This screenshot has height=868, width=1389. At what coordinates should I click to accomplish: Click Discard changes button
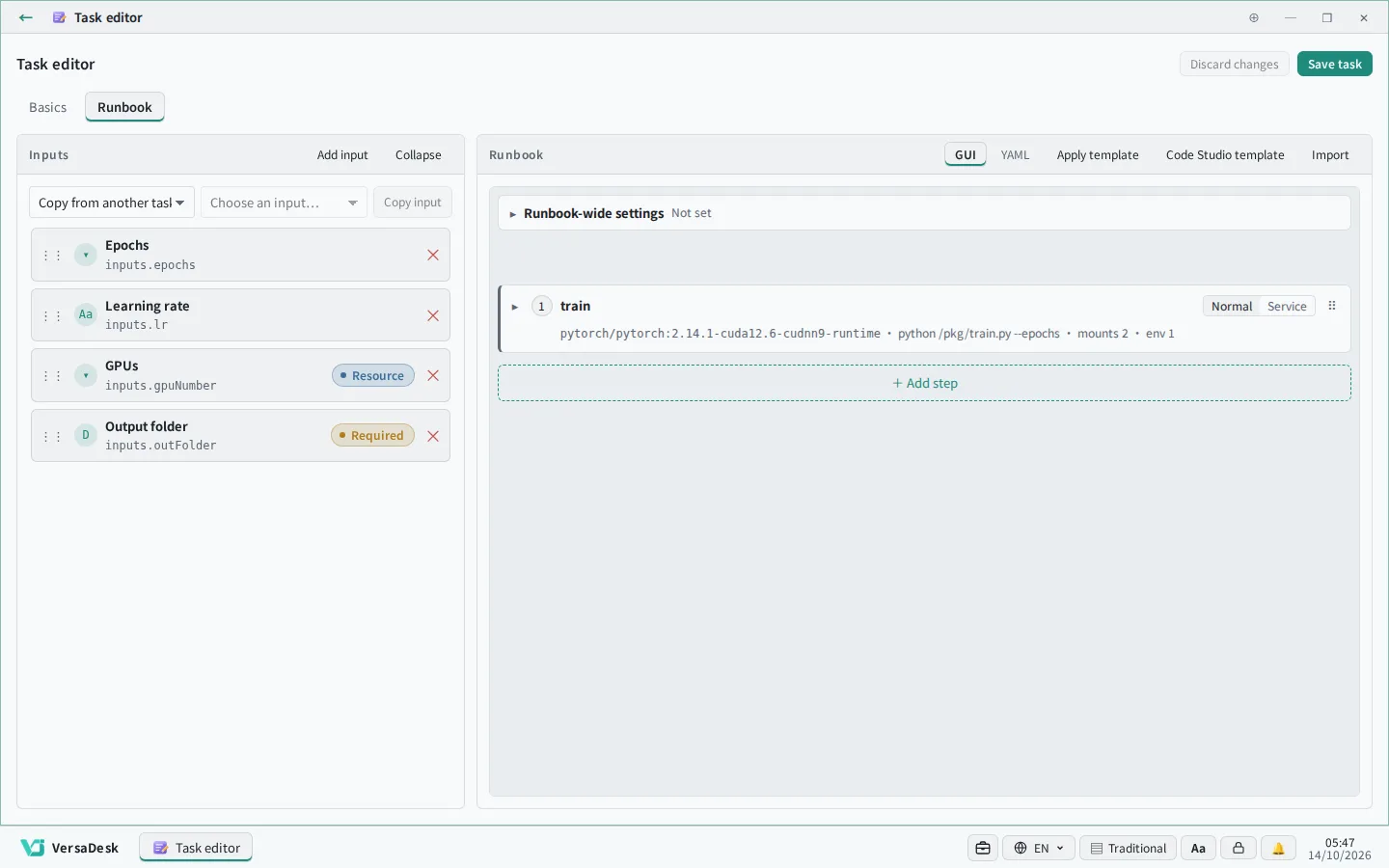pos(1235,65)
